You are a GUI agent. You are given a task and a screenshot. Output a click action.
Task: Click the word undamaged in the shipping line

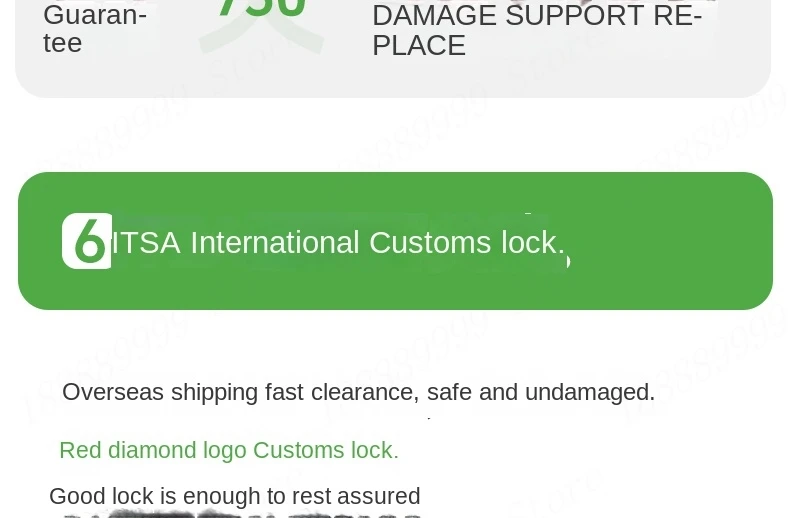coord(589,392)
